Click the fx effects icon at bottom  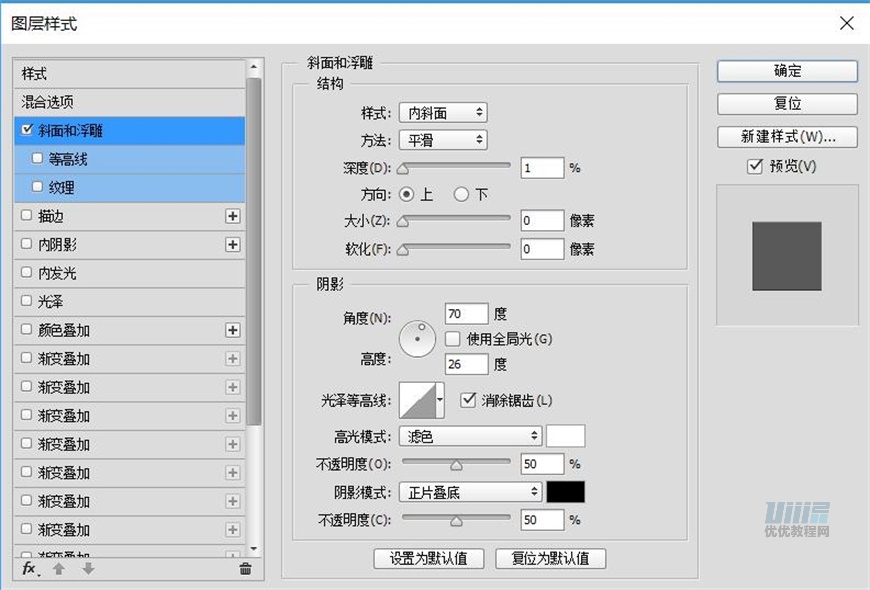coord(29,568)
